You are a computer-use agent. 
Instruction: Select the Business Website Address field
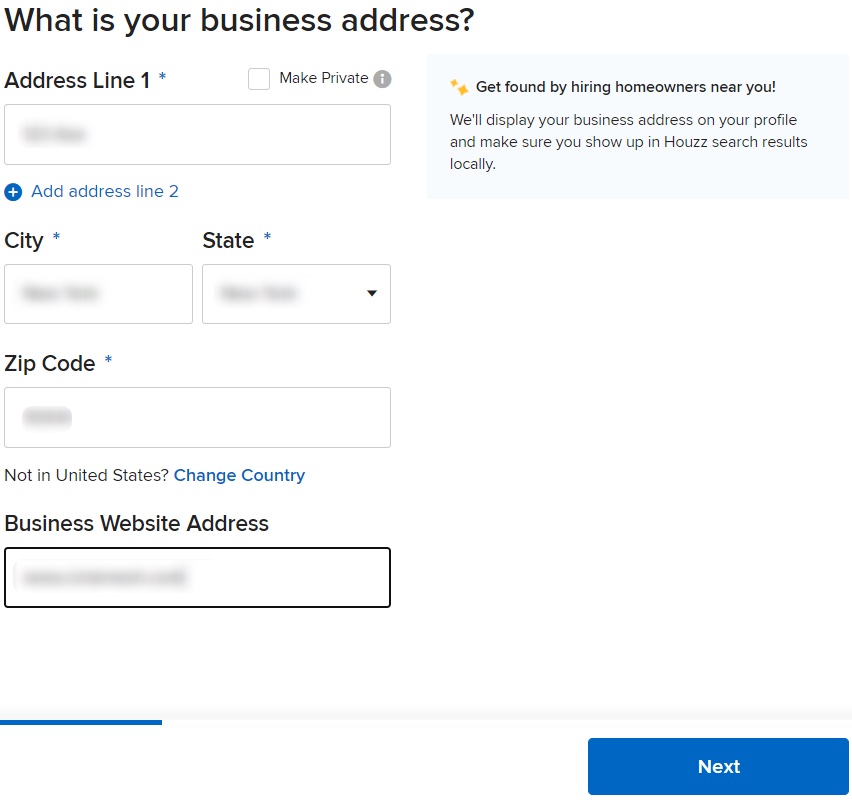point(197,577)
